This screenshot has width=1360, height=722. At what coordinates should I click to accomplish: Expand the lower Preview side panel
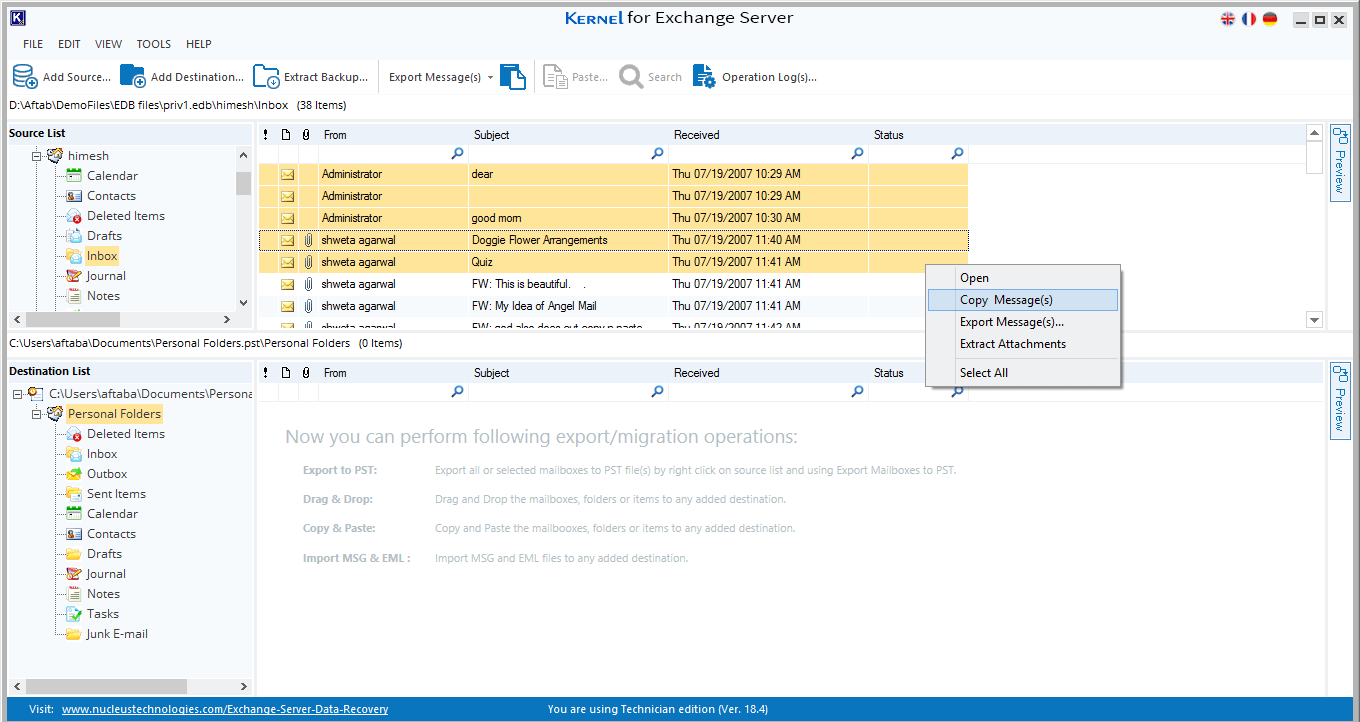[x=1340, y=400]
